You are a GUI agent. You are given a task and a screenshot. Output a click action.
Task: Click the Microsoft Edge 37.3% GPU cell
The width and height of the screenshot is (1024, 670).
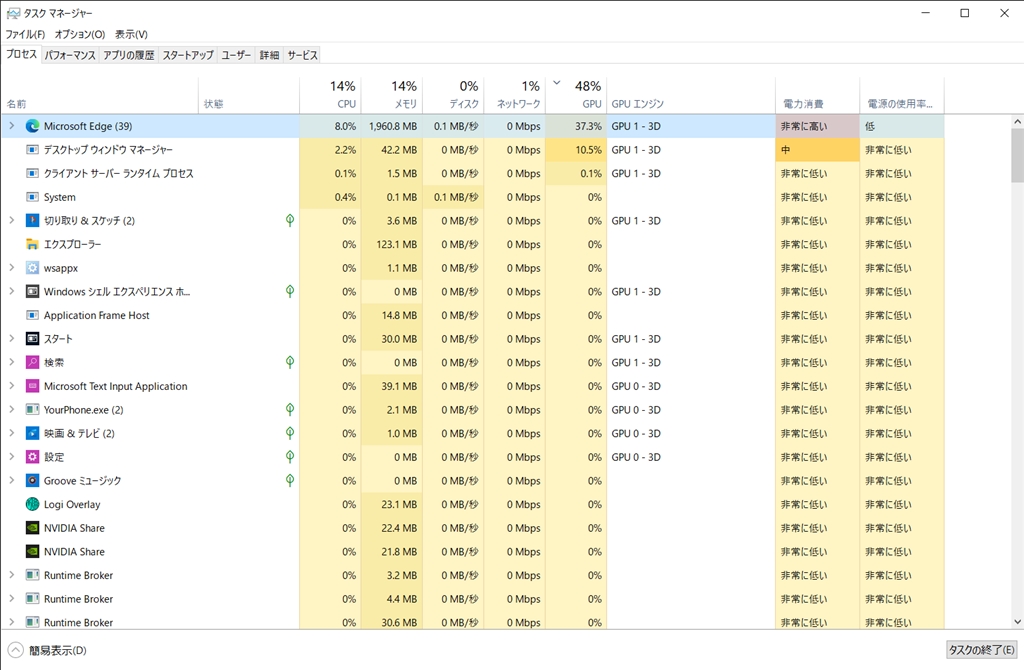coord(576,126)
